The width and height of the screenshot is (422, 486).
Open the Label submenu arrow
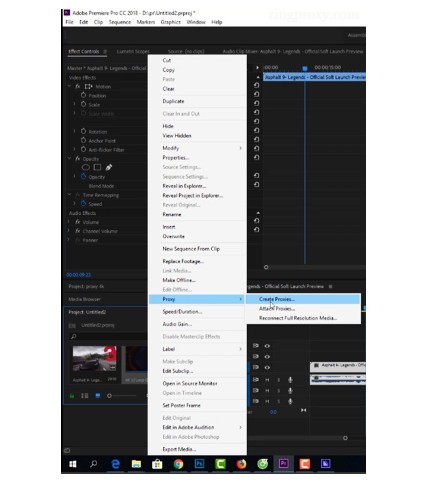(x=240, y=349)
